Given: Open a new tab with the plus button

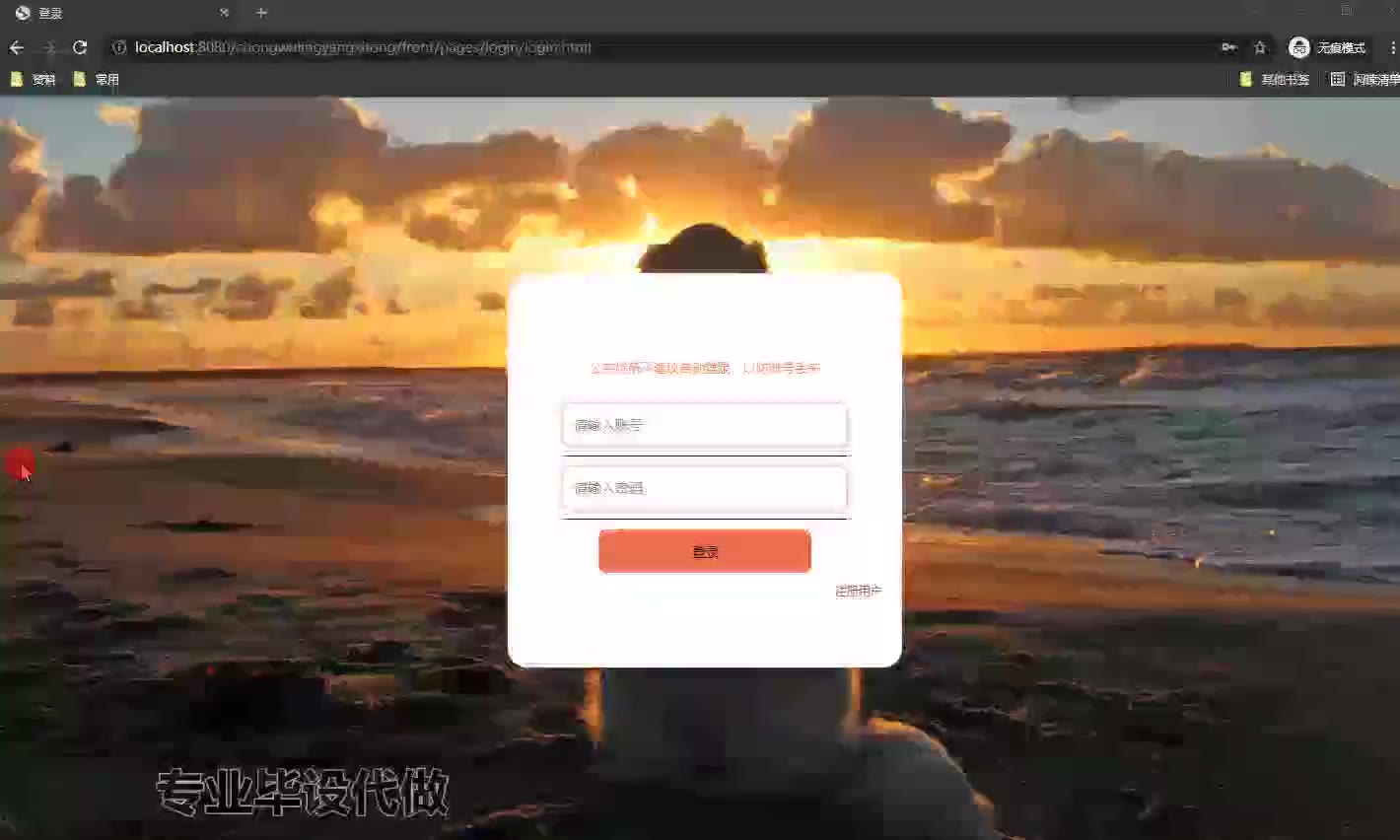Looking at the screenshot, I should pos(261,13).
